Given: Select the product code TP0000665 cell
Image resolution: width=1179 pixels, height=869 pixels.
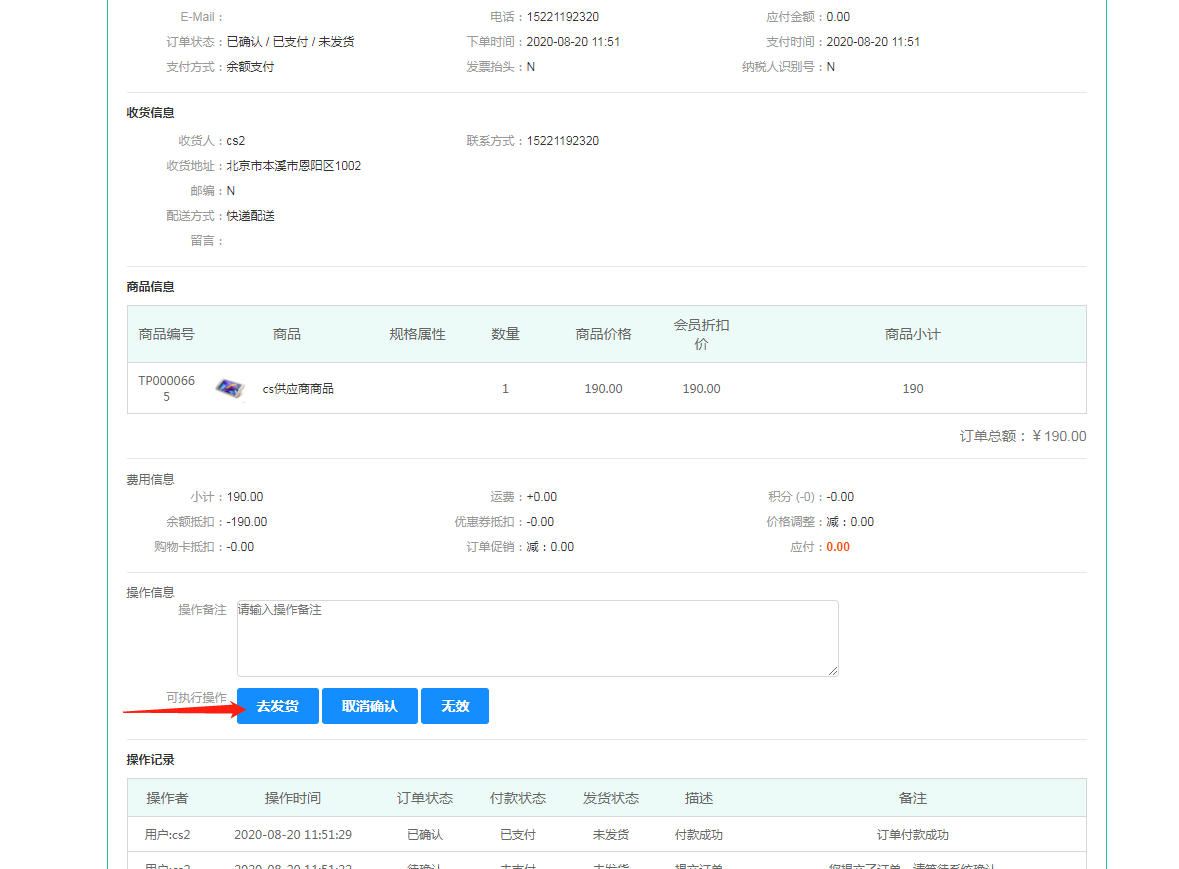Looking at the screenshot, I should pyautogui.click(x=166, y=389).
